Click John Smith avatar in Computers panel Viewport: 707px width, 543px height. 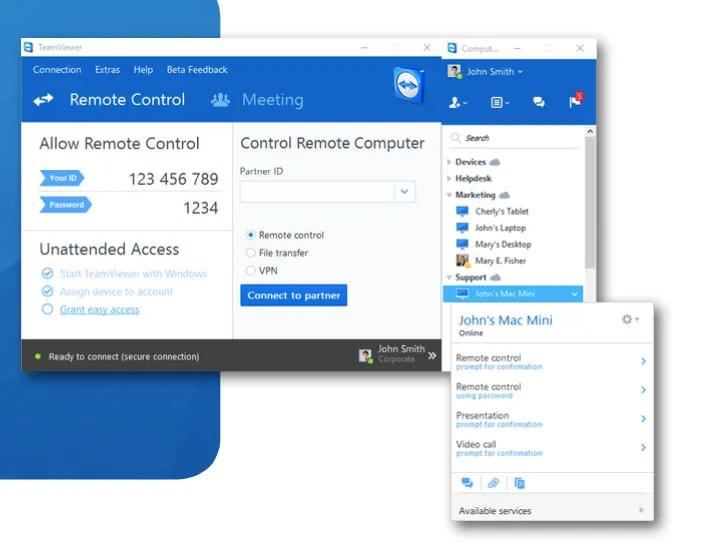point(454,72)
